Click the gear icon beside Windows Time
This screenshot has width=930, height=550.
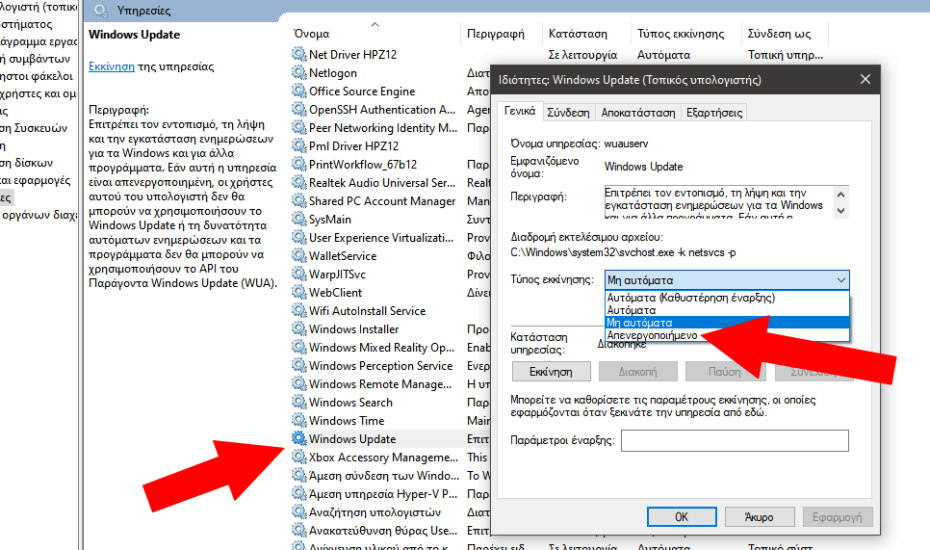[299, 420]
